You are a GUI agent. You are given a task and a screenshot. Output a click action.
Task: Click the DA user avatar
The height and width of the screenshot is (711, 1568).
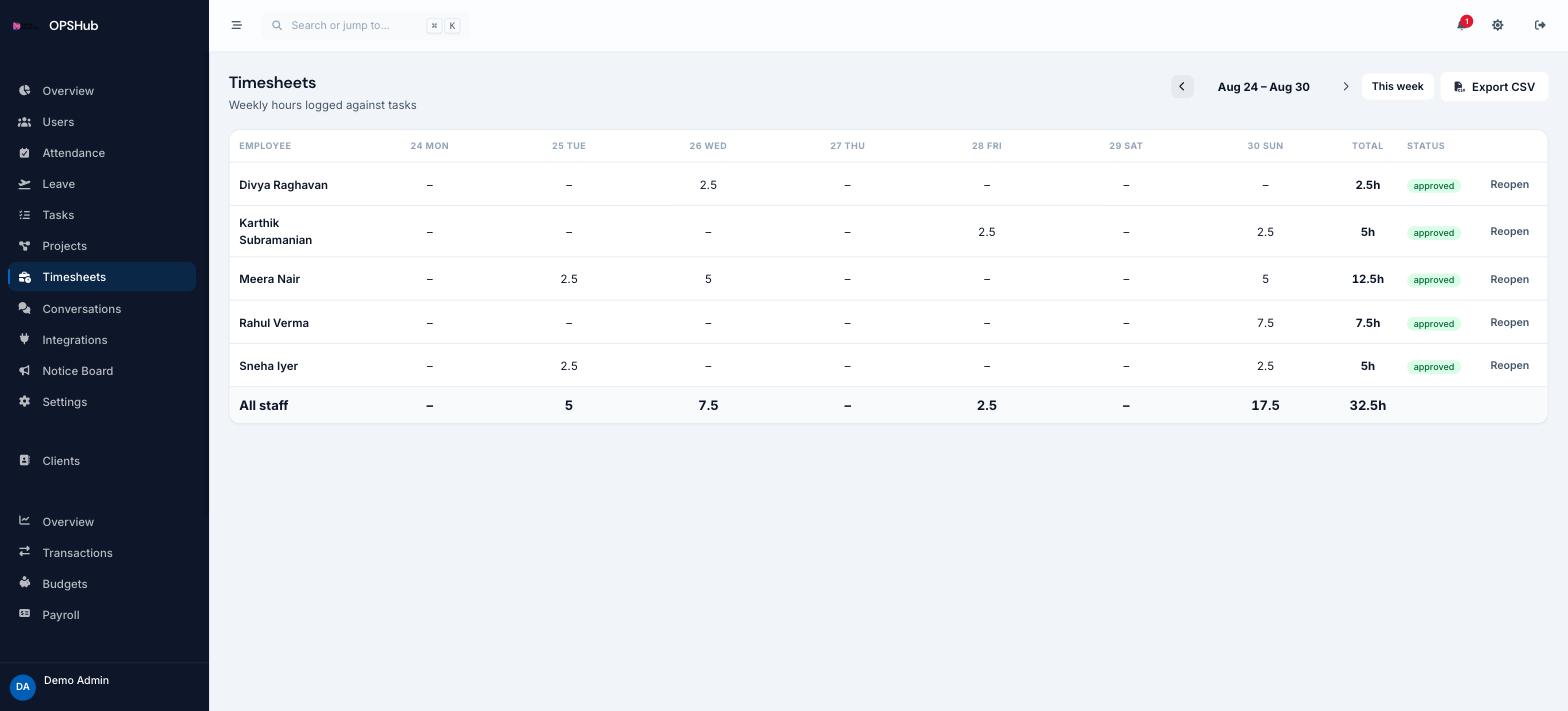(x=22, y=687)
